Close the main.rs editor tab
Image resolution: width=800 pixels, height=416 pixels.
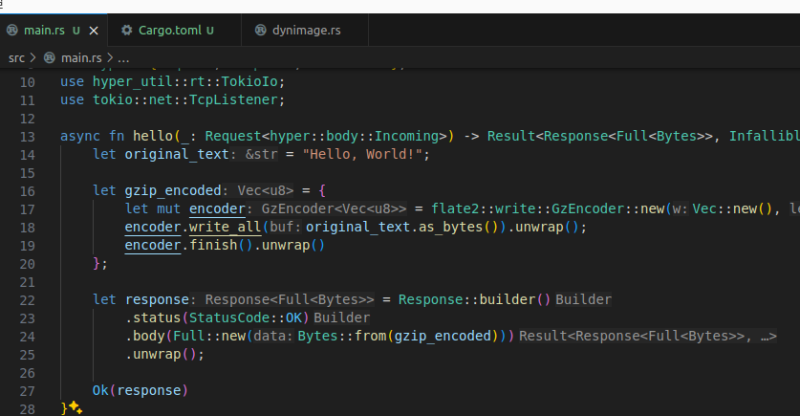[92, 30]
